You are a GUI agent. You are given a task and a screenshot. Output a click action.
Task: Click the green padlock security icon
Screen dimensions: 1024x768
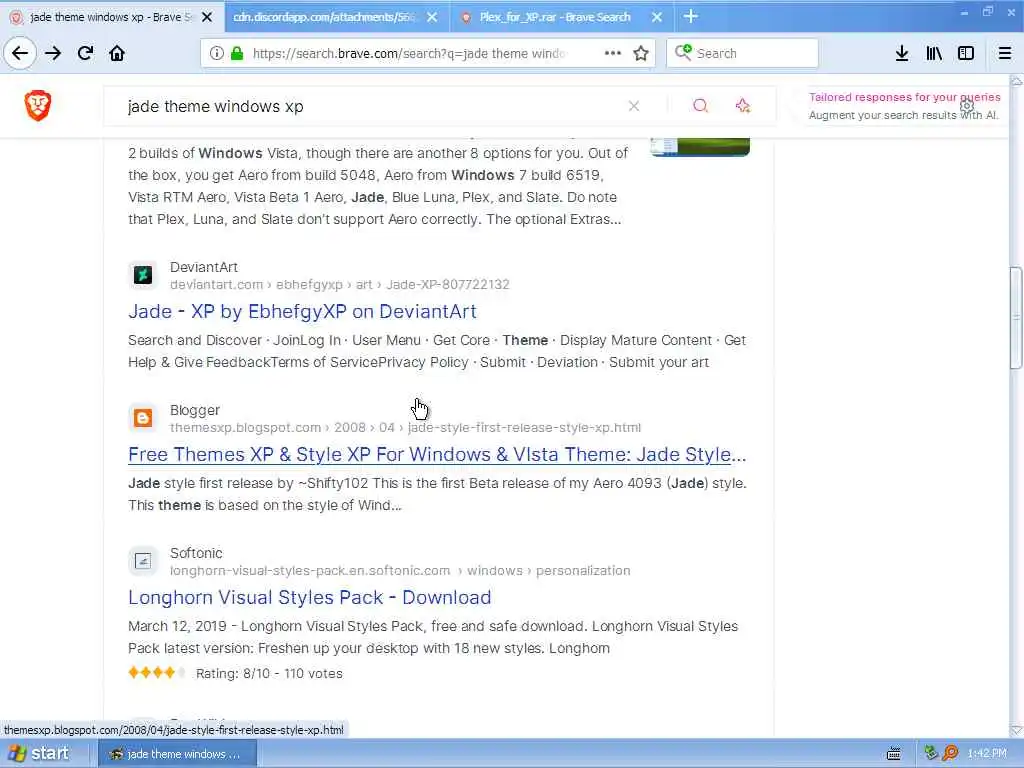pyautogui.click(x=237, y=53)
